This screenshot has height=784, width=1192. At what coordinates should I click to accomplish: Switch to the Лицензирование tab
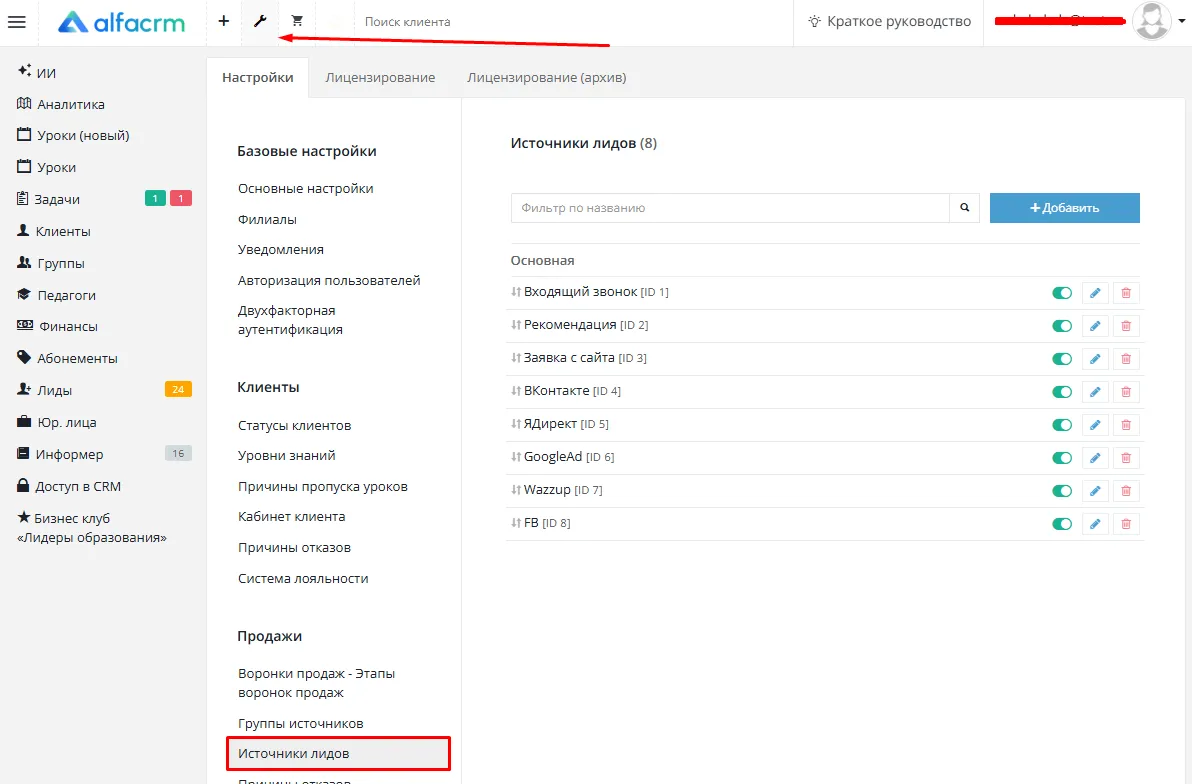coord(380,78)
